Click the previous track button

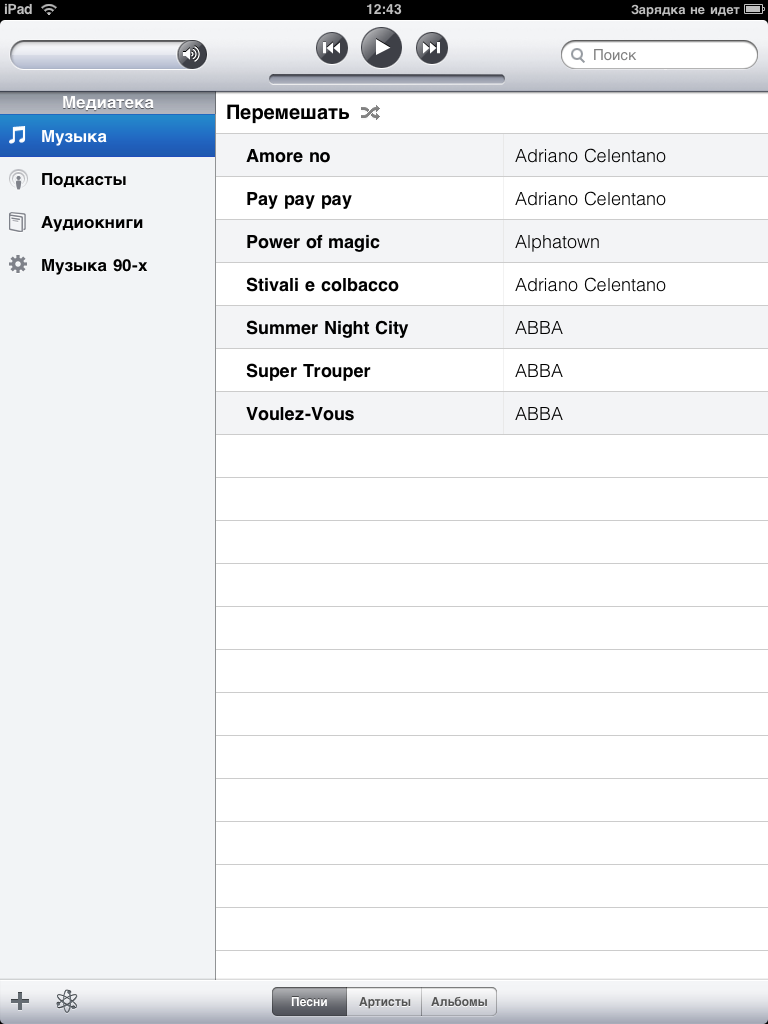332,48
